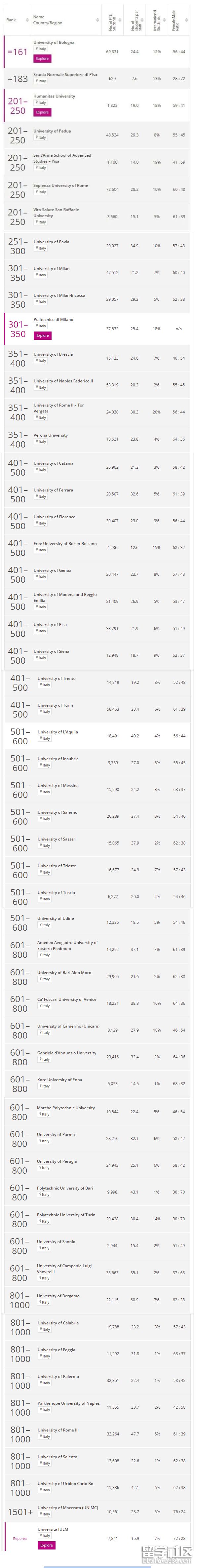This screenshot has width=197, height=1568.
Task: Open Sapienza University of Rome page
Action: click(61, 185)
